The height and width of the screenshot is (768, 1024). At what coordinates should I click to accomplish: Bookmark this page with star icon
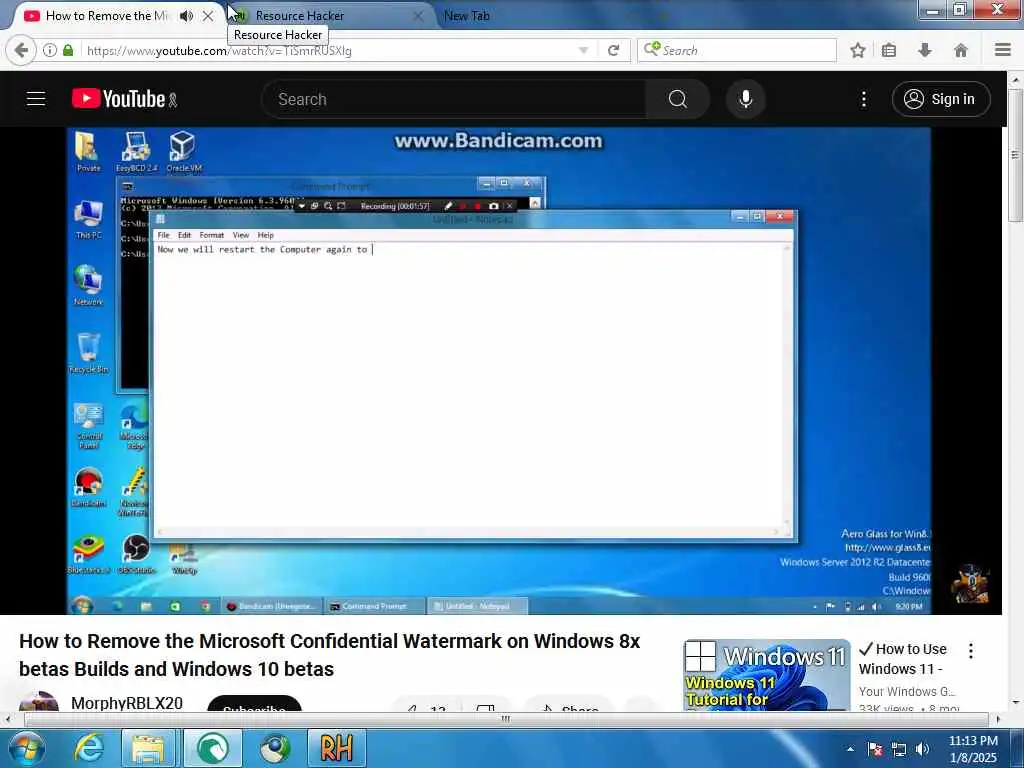coord(857,50)
